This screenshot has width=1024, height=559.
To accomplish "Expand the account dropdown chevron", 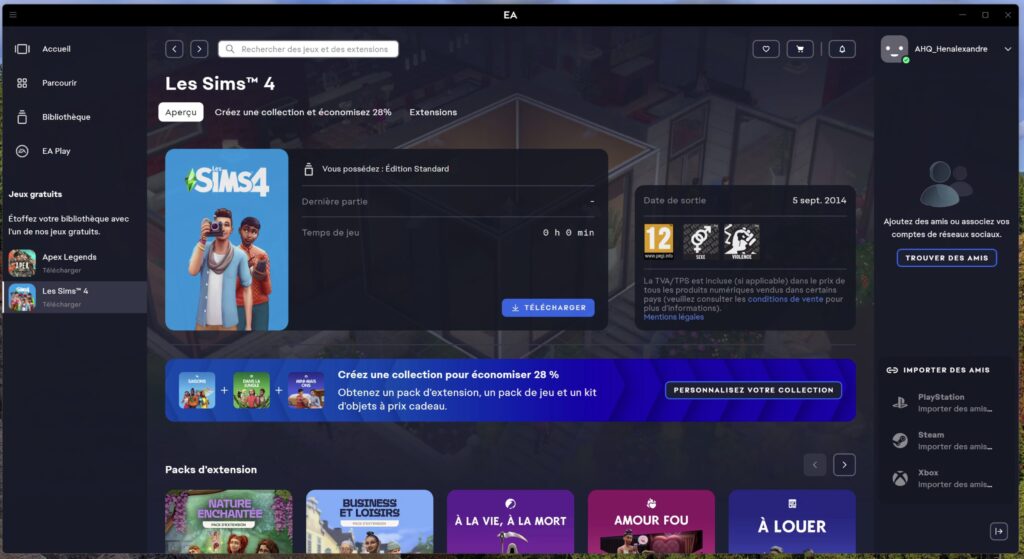I will [1008, 49].
